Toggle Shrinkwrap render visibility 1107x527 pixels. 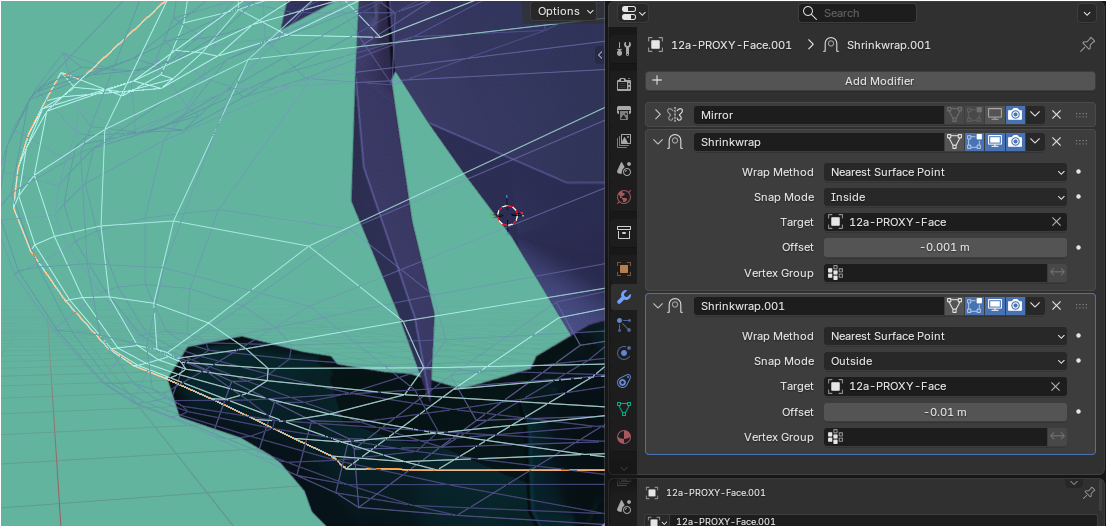click(1015, 142)
